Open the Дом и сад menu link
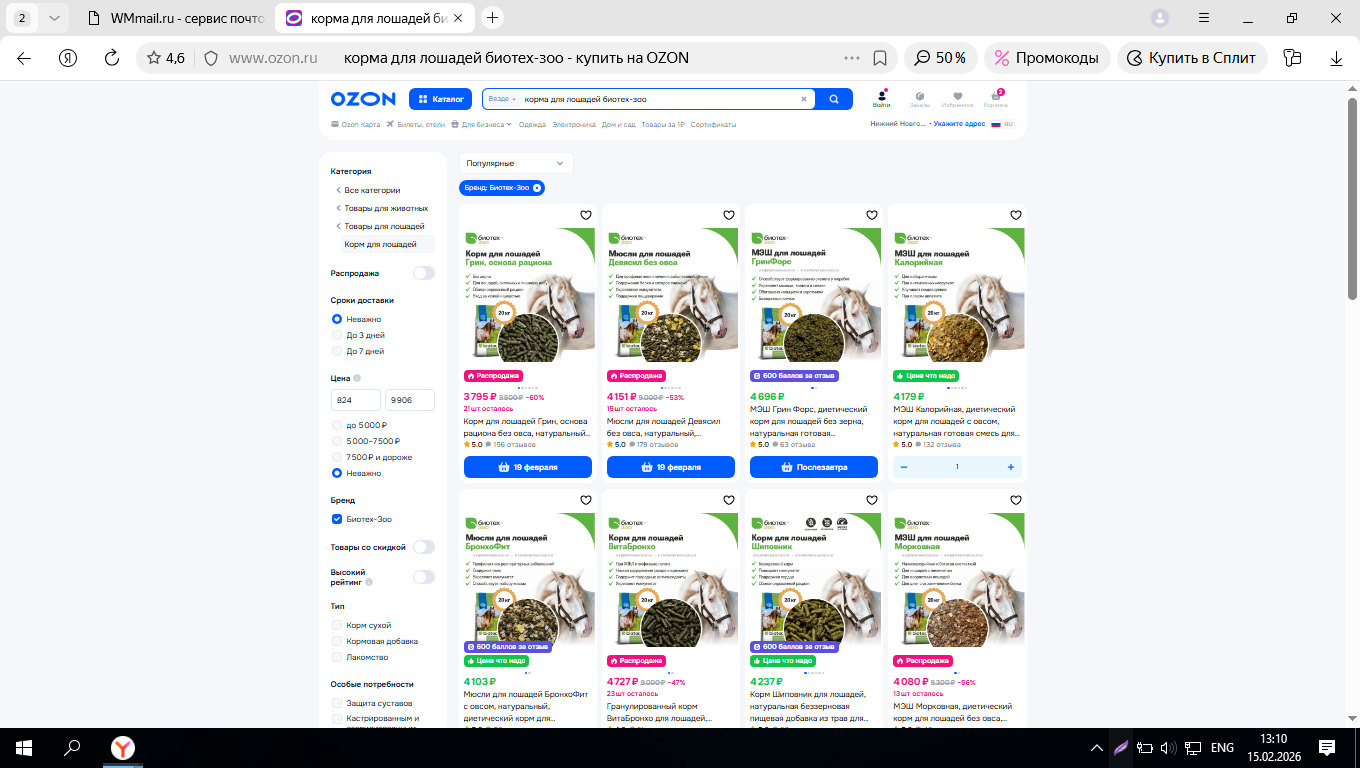This screenshot has width=1360, height=768. pyautogui.click(x=619, y=125)
